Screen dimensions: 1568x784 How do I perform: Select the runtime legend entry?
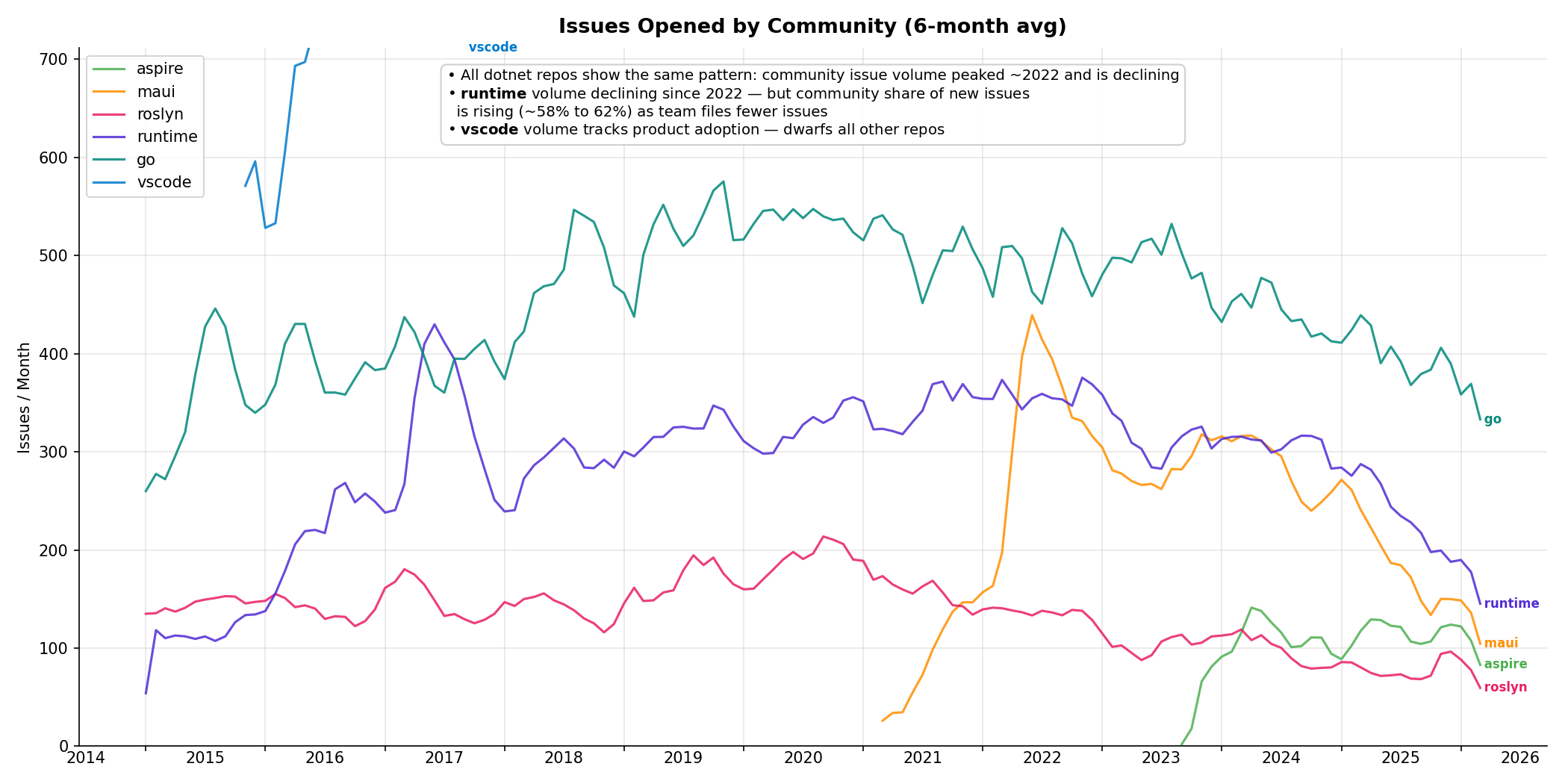(166, 136)
